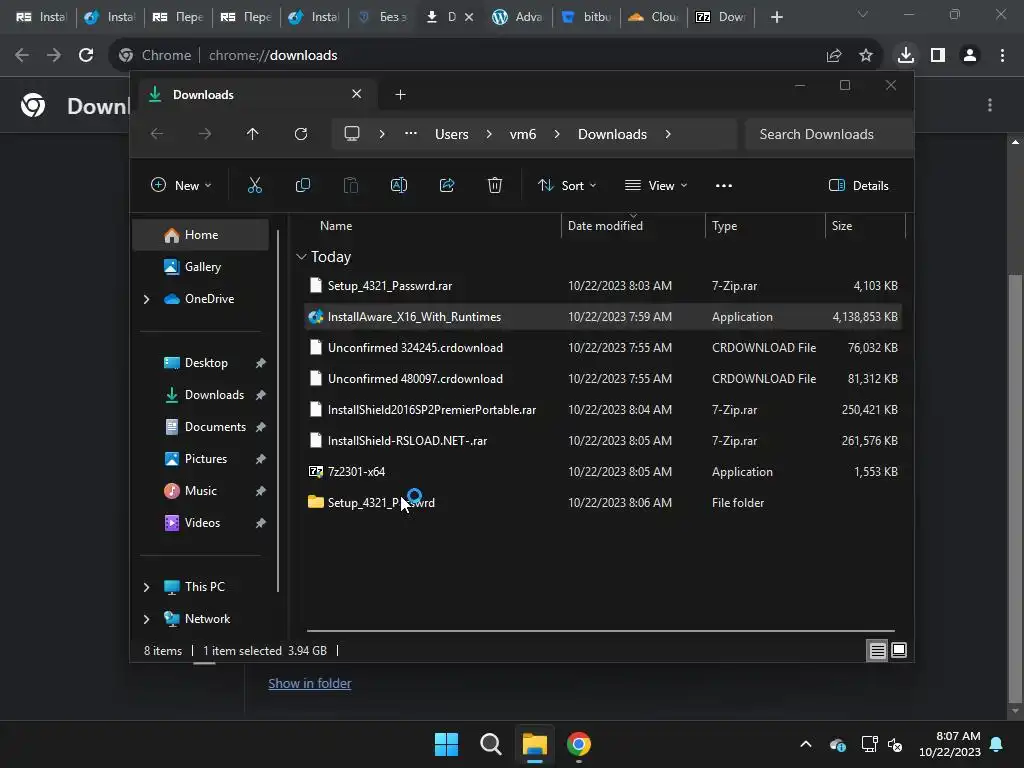Screen dimensions: 1024x768
Task: Reload the Chrome page
Action: pyautogui.click(x=86, y=55)
